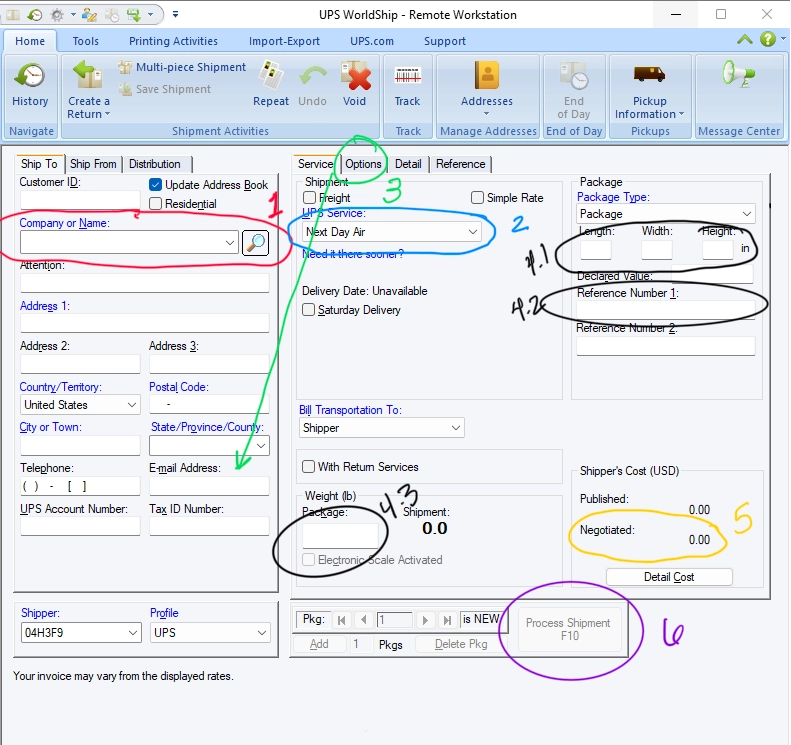The height and width of the screenshot is (745, 791).
Task: Open quick access customize dropdown arrow
Action: click(x=175, y=14)
